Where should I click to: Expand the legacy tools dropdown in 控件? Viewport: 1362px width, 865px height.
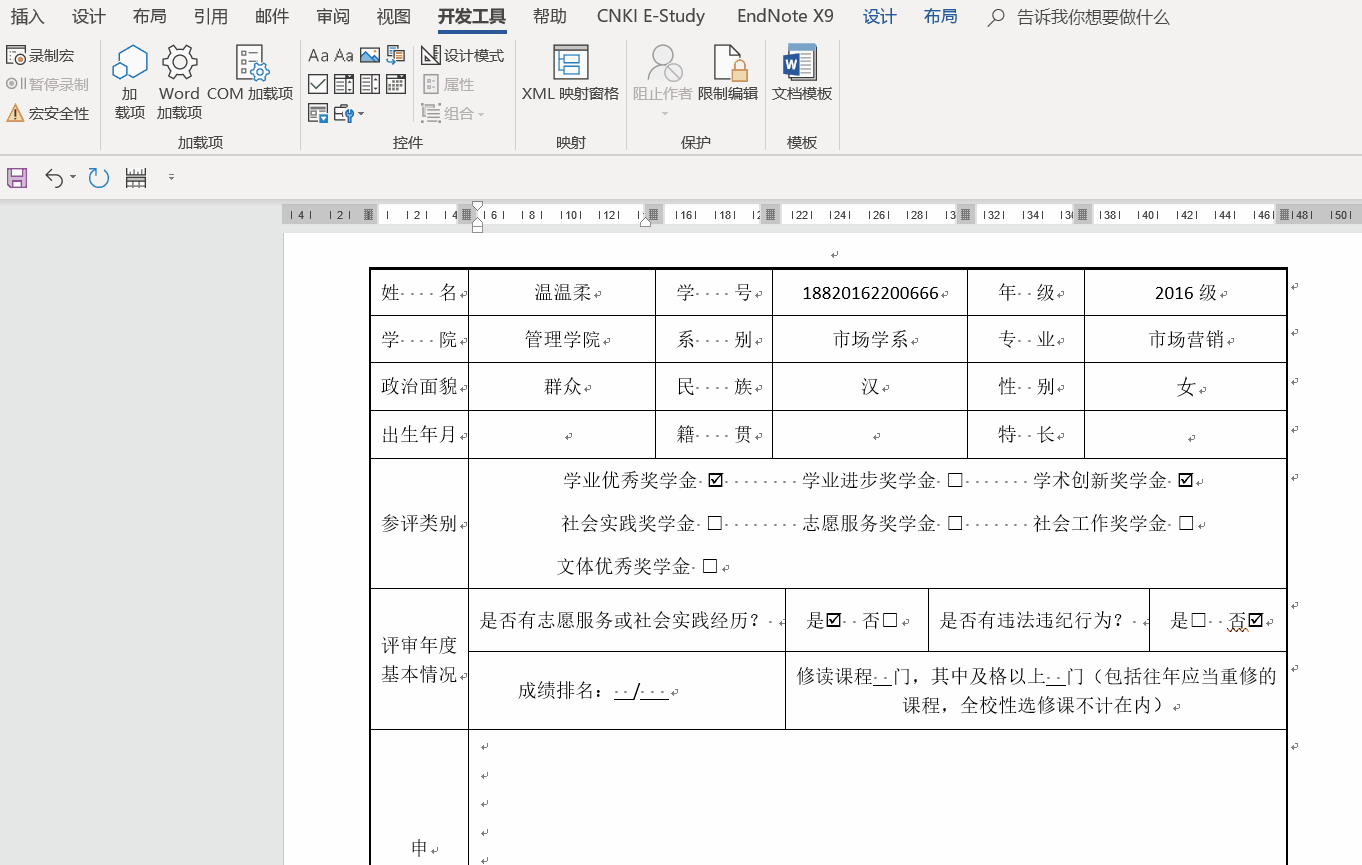[361, 114]
